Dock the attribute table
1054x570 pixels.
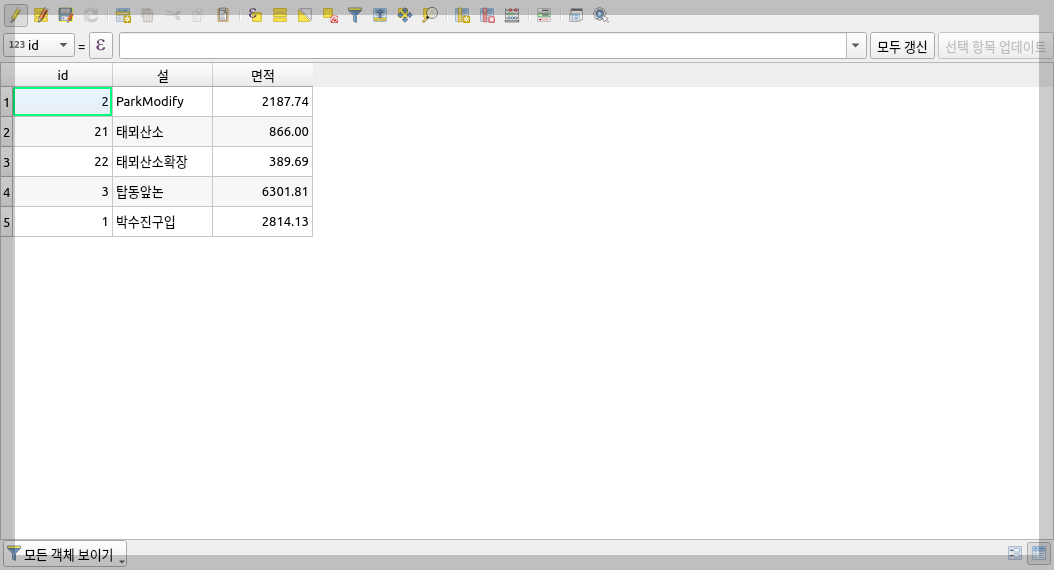[575, 15]
